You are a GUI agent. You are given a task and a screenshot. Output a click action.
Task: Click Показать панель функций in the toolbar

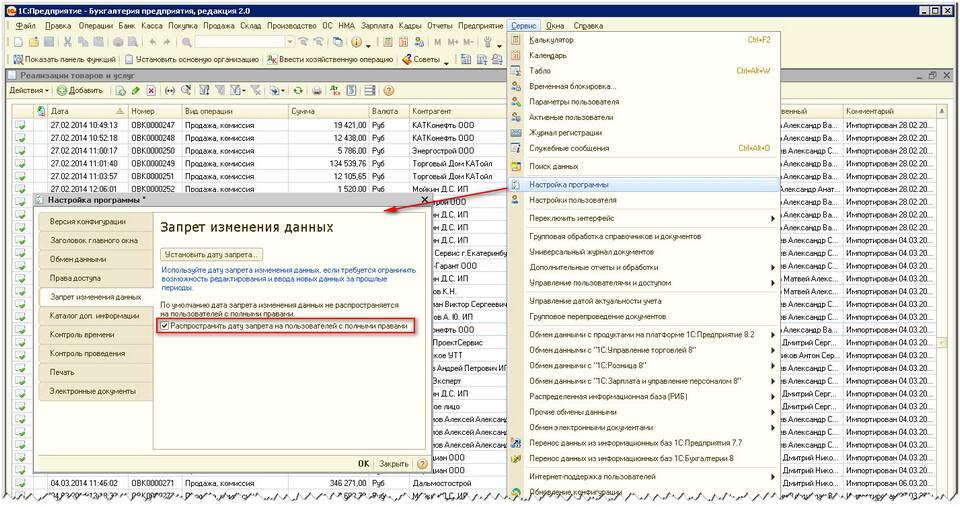tap(64, 60)
